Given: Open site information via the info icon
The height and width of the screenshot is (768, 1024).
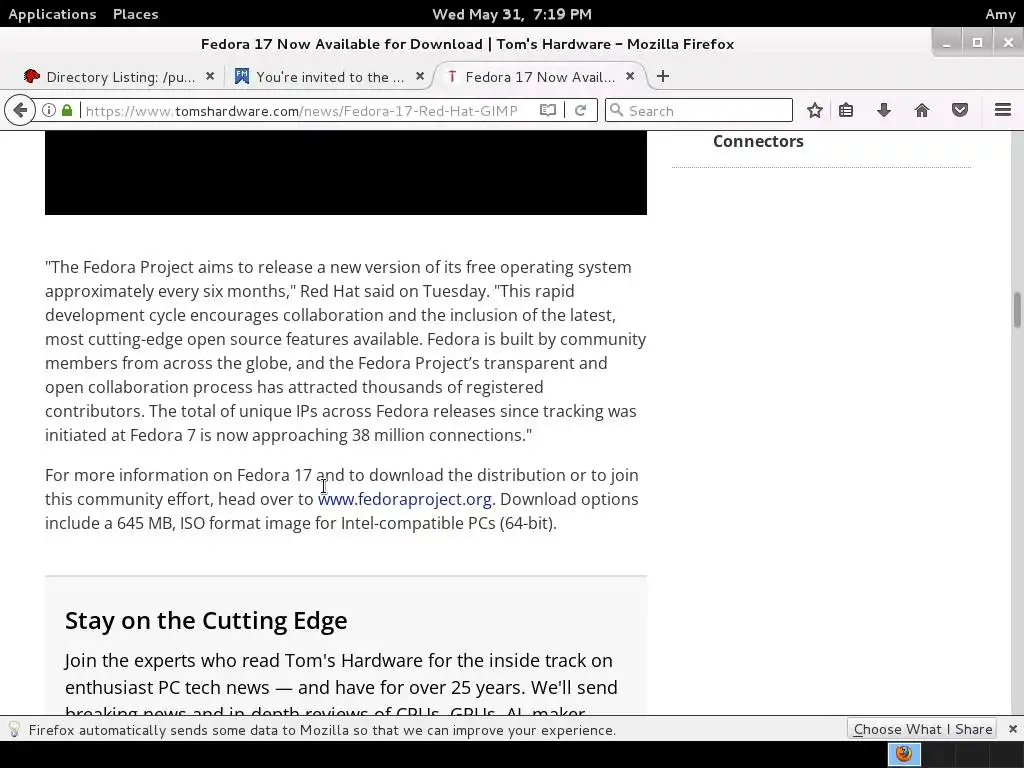Looking at the screenshot, I should tap(49, 110).
